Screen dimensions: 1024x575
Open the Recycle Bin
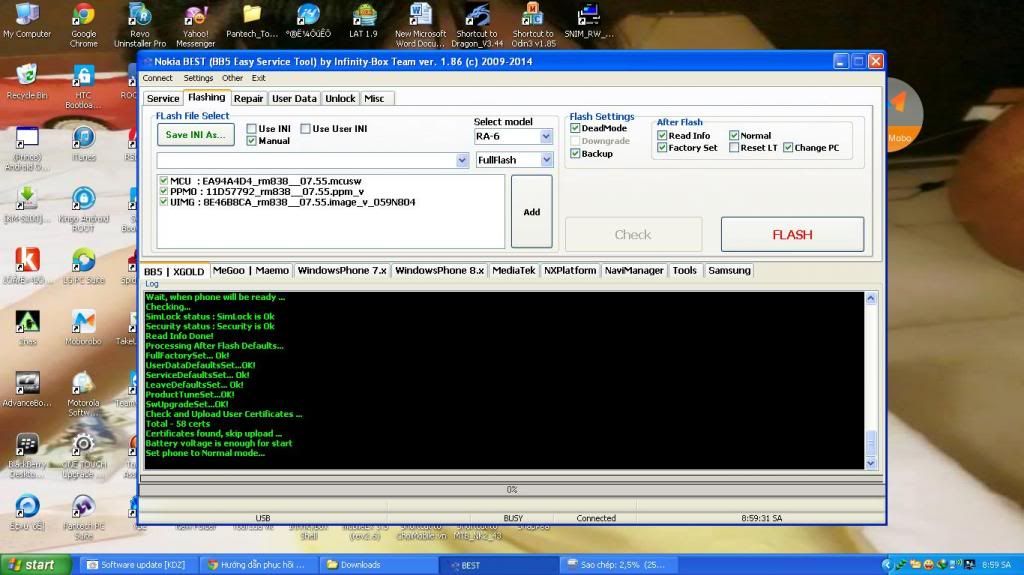point(27,82)
